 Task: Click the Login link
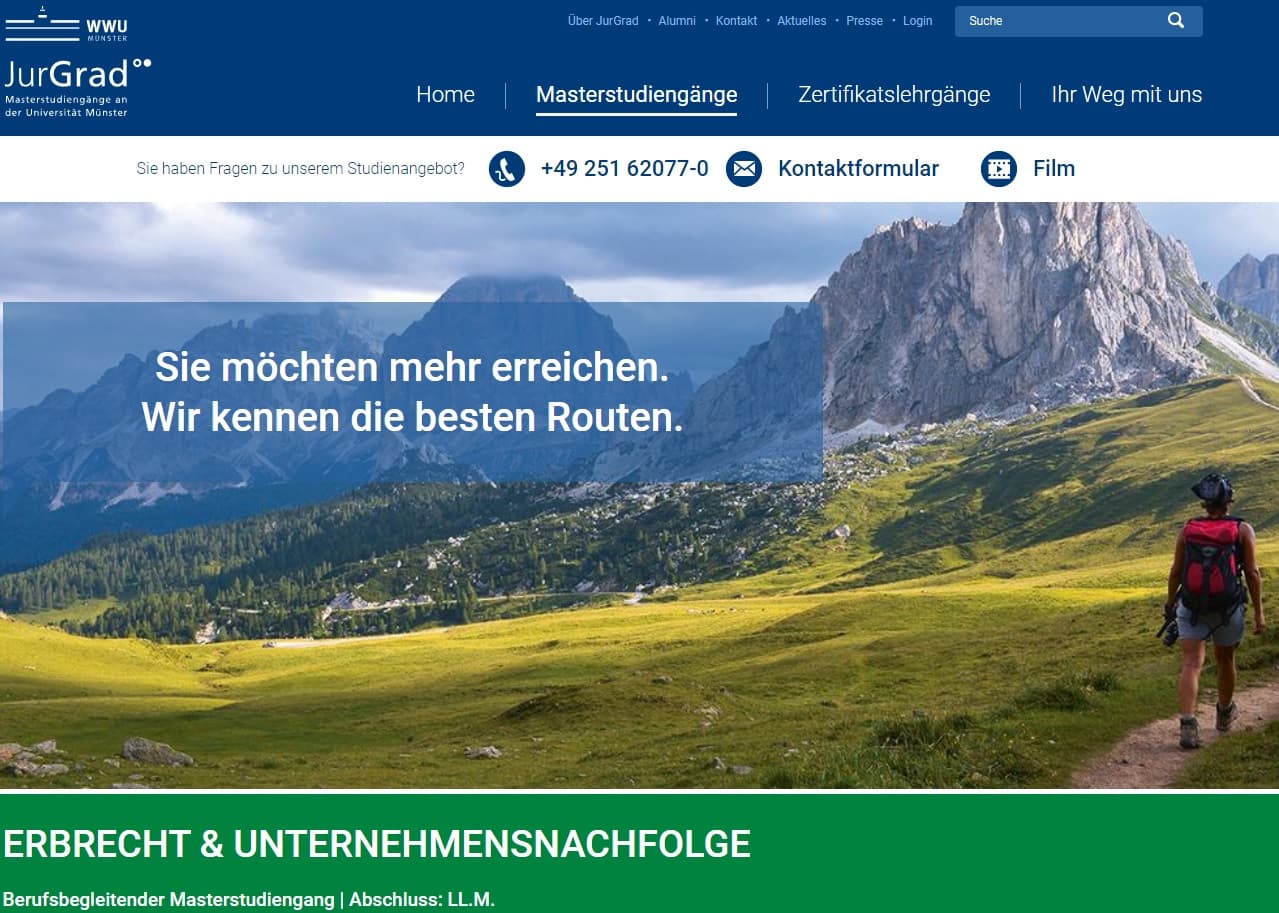point(917,21)
